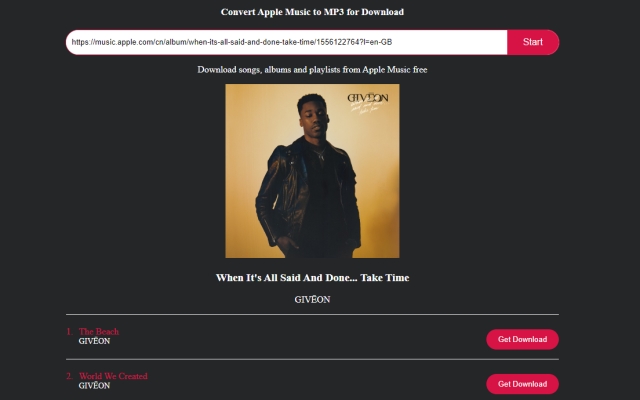The height and width of the screenshot is (400, 640).
Task: Click the red Start button
Action: coord(533,42)
